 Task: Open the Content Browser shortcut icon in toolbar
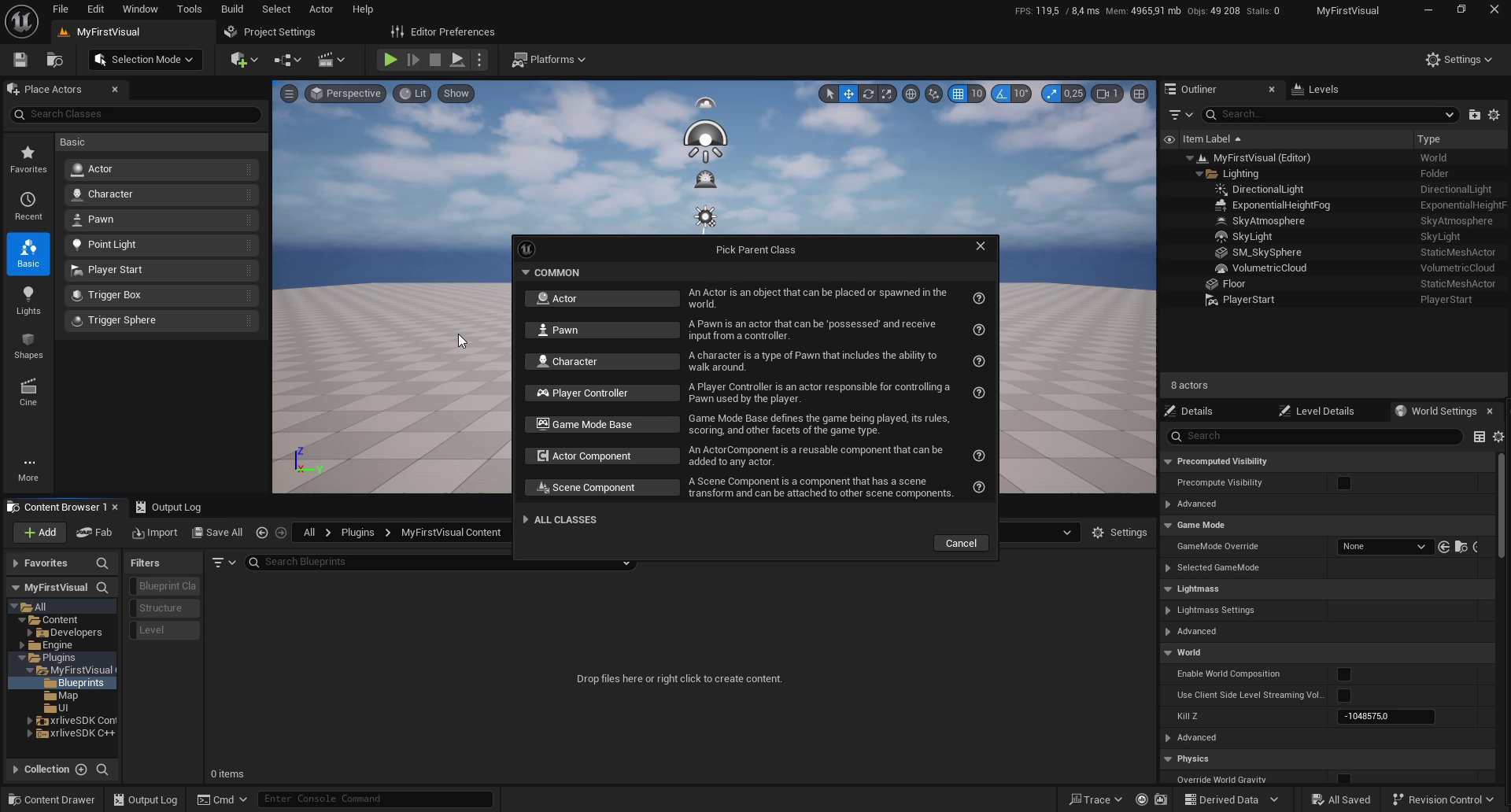coord(54,60)
